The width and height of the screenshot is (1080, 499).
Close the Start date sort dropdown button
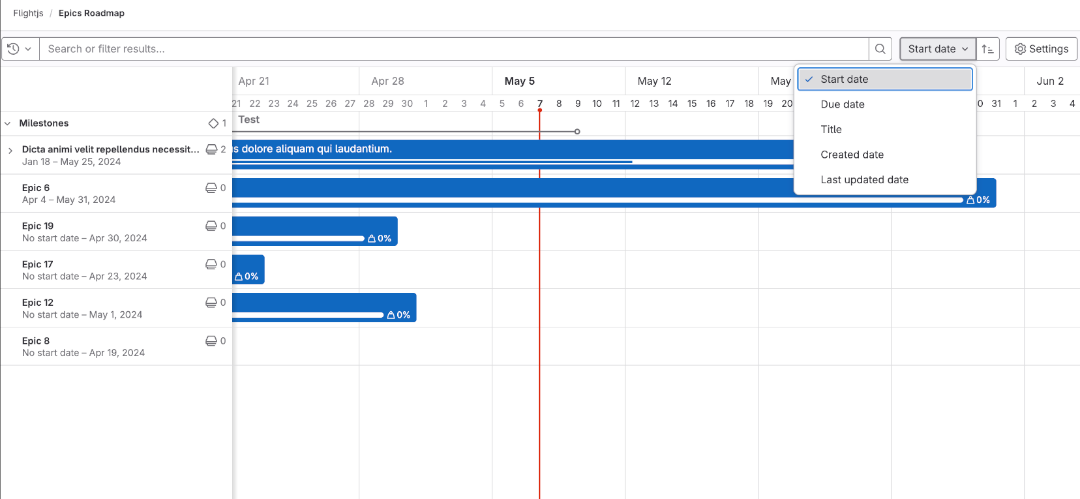point(938,49)
